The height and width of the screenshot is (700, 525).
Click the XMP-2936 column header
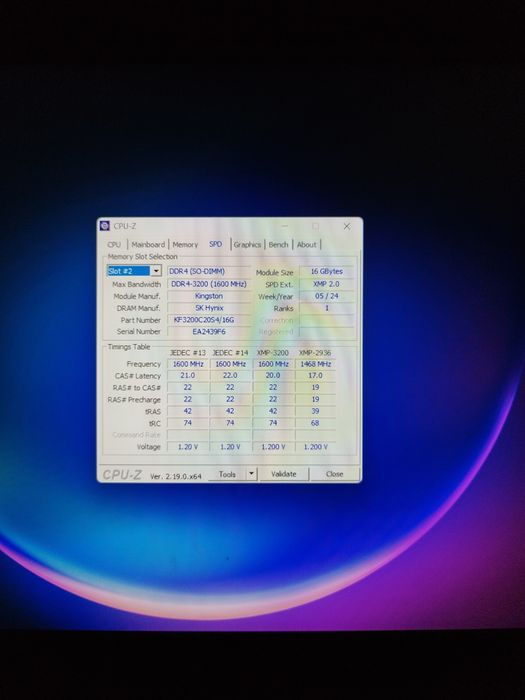coord(315,353)
